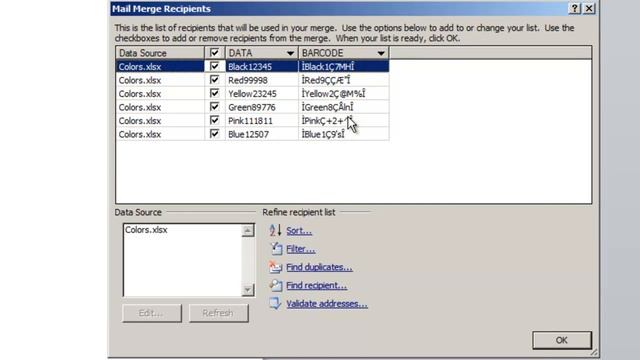The width and height of the screenshot is (640, 360).
Task: Click the disabled Refresh button
Action: click(x=219, y=313)
